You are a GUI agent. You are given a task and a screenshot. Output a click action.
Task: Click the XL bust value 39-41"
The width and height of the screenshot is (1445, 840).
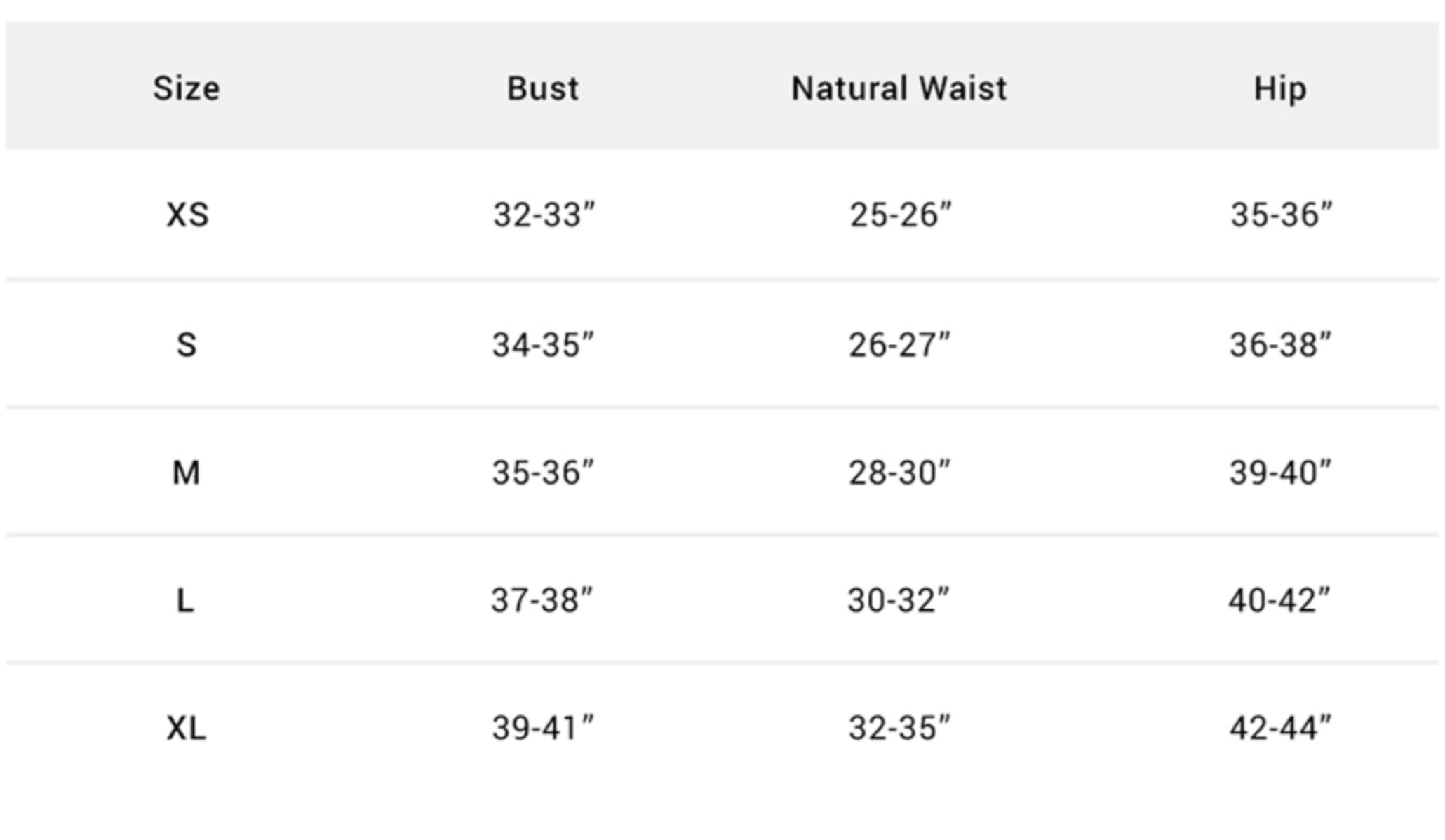543,729
